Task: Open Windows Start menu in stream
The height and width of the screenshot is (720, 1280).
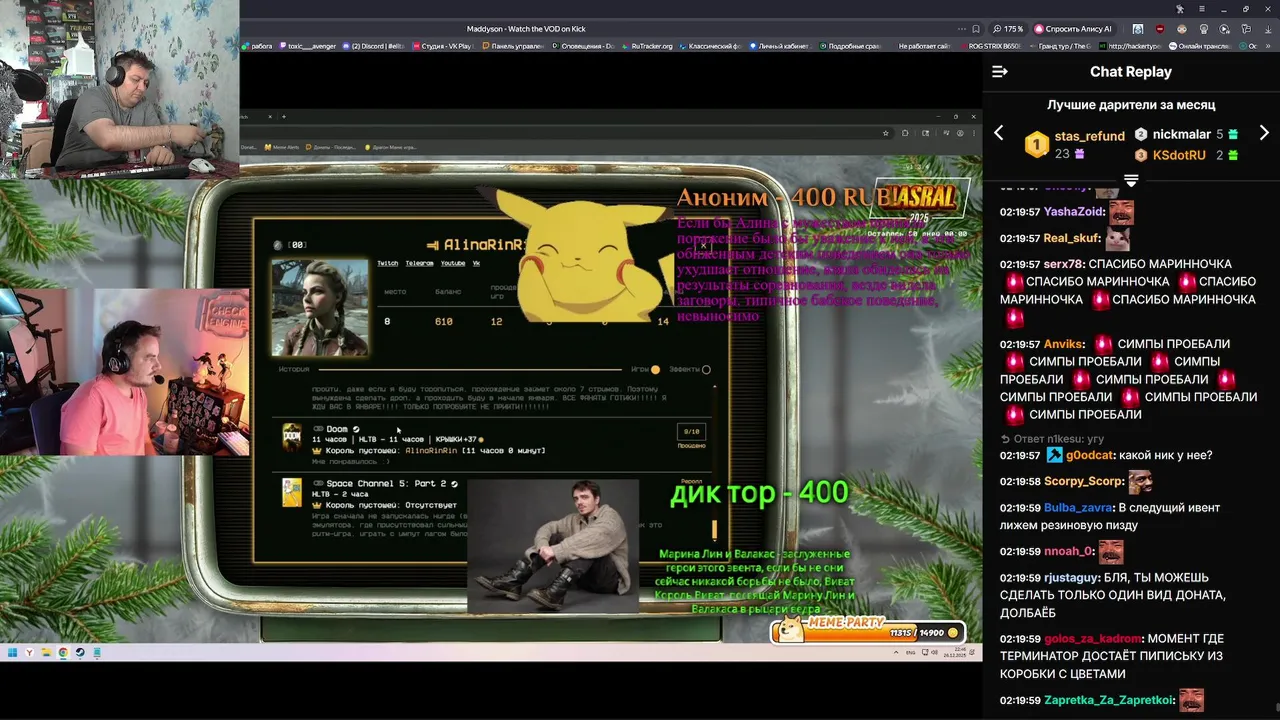Action: (14, 653)
